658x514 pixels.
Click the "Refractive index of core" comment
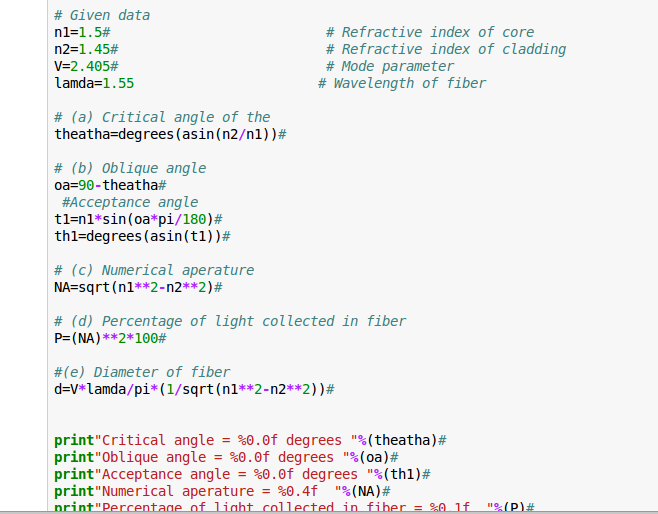[430, 32]
